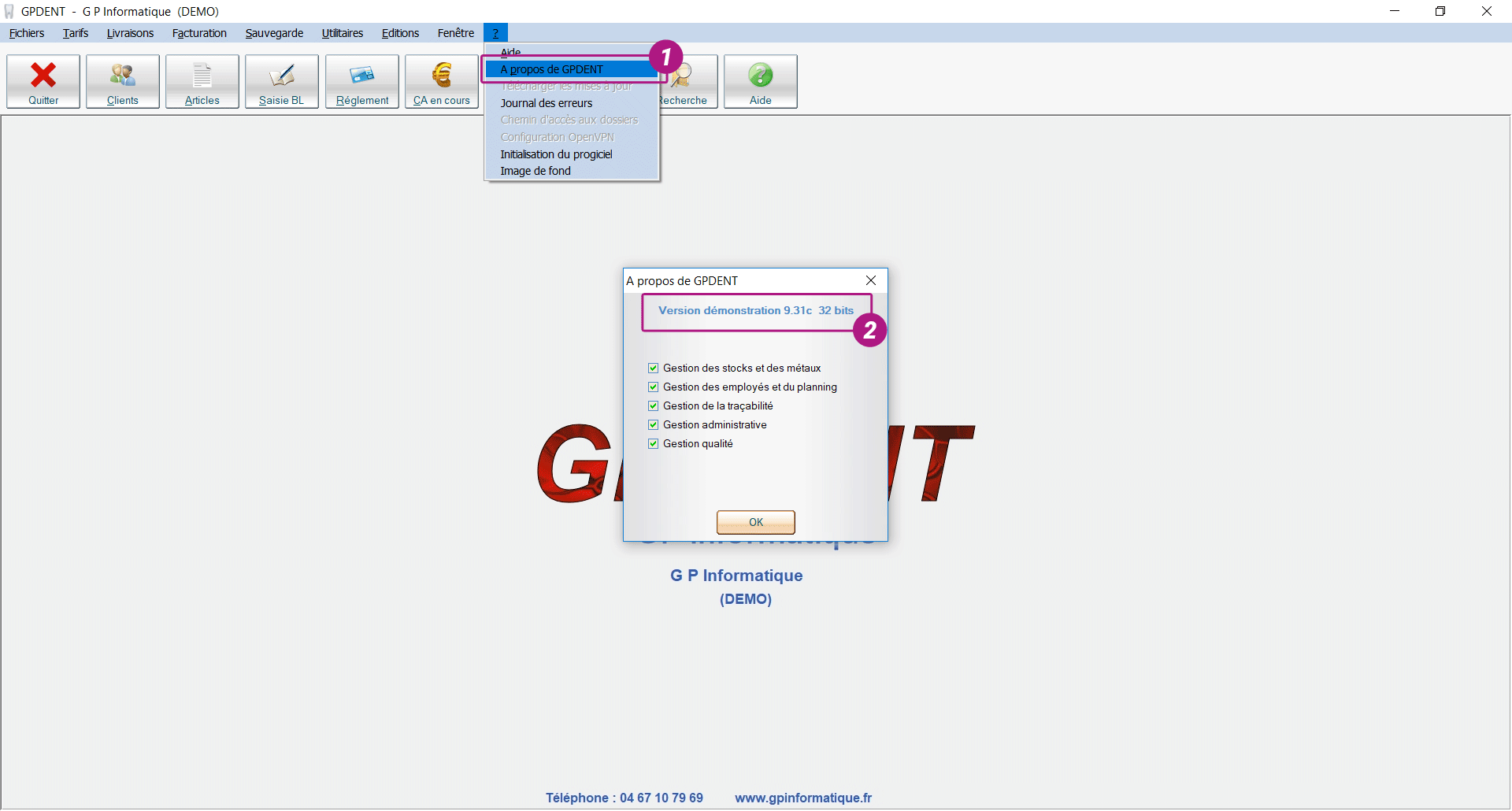Click OK in the A propos dialog
The image size is (1512, 811).
[x=756, y=522]
